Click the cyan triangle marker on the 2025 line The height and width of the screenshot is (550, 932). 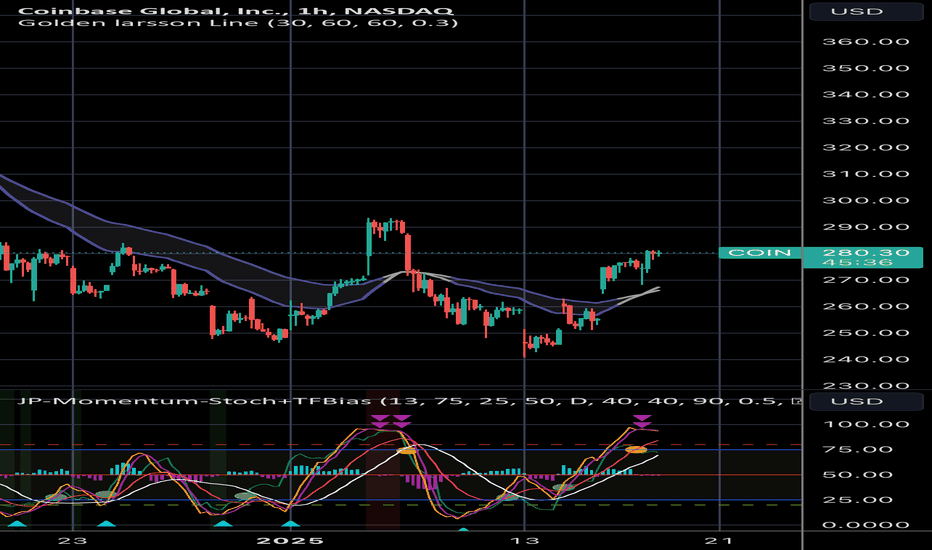point(291,524)
